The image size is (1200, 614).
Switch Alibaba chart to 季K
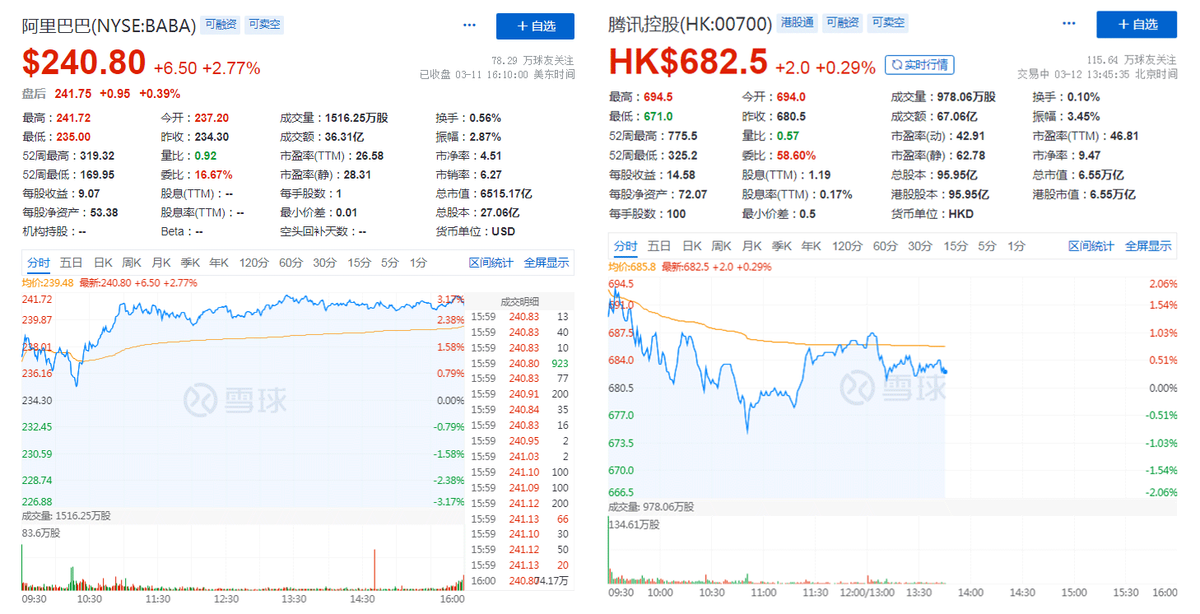(x=190, y=263)
